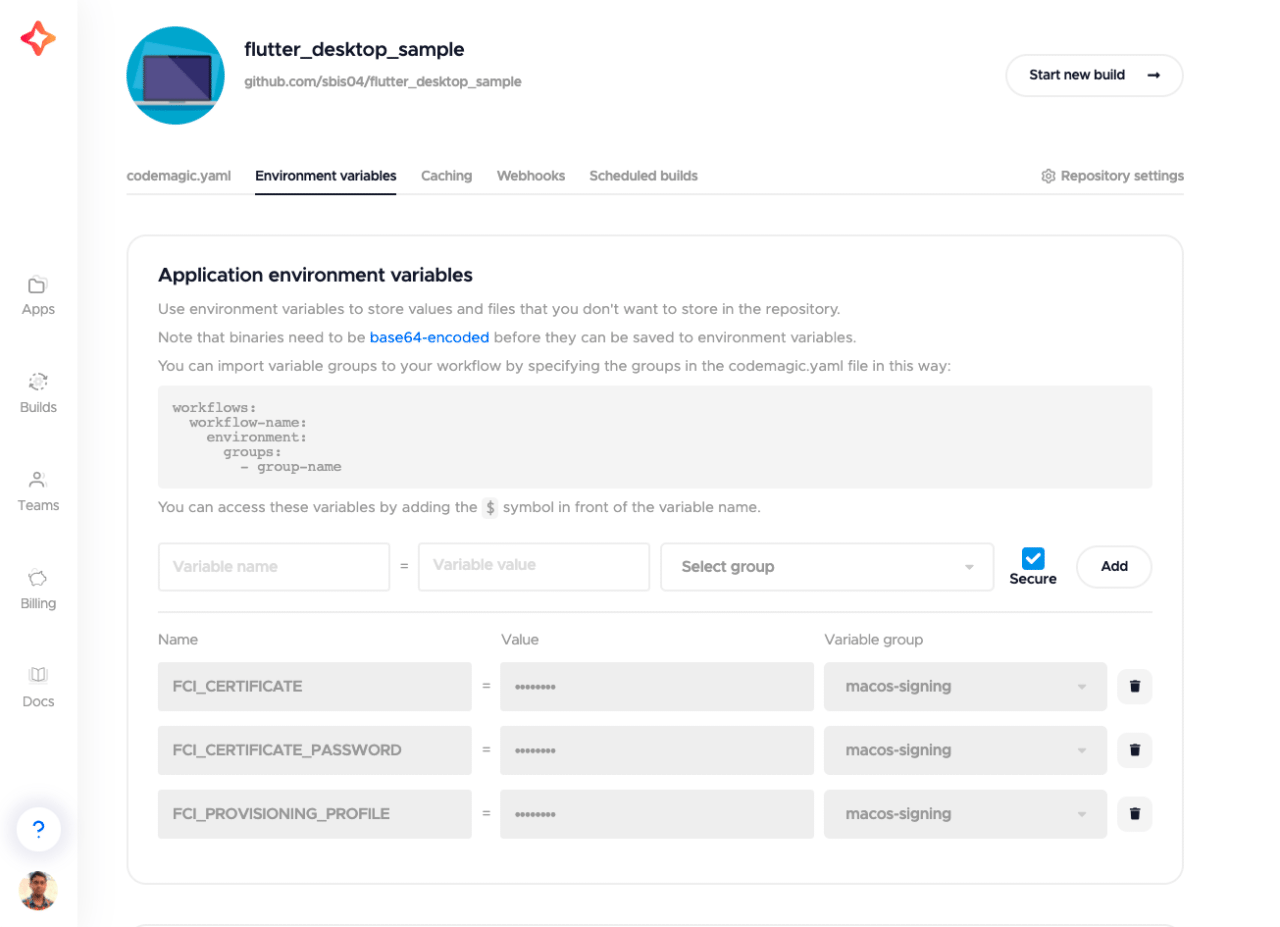Click the question mark help button

click(x=38, y=829)
